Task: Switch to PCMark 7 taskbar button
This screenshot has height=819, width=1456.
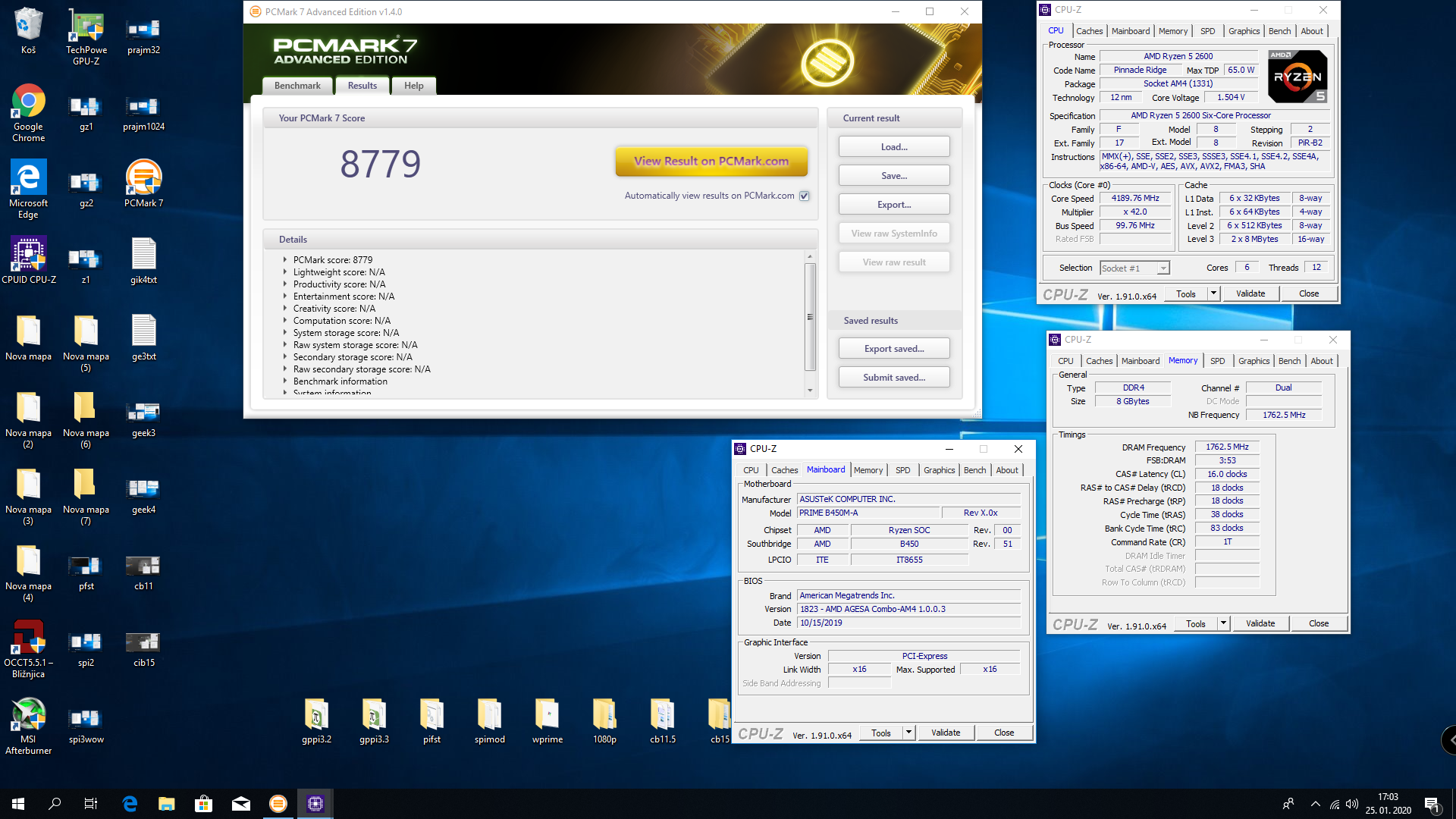Action: (278, 804)
